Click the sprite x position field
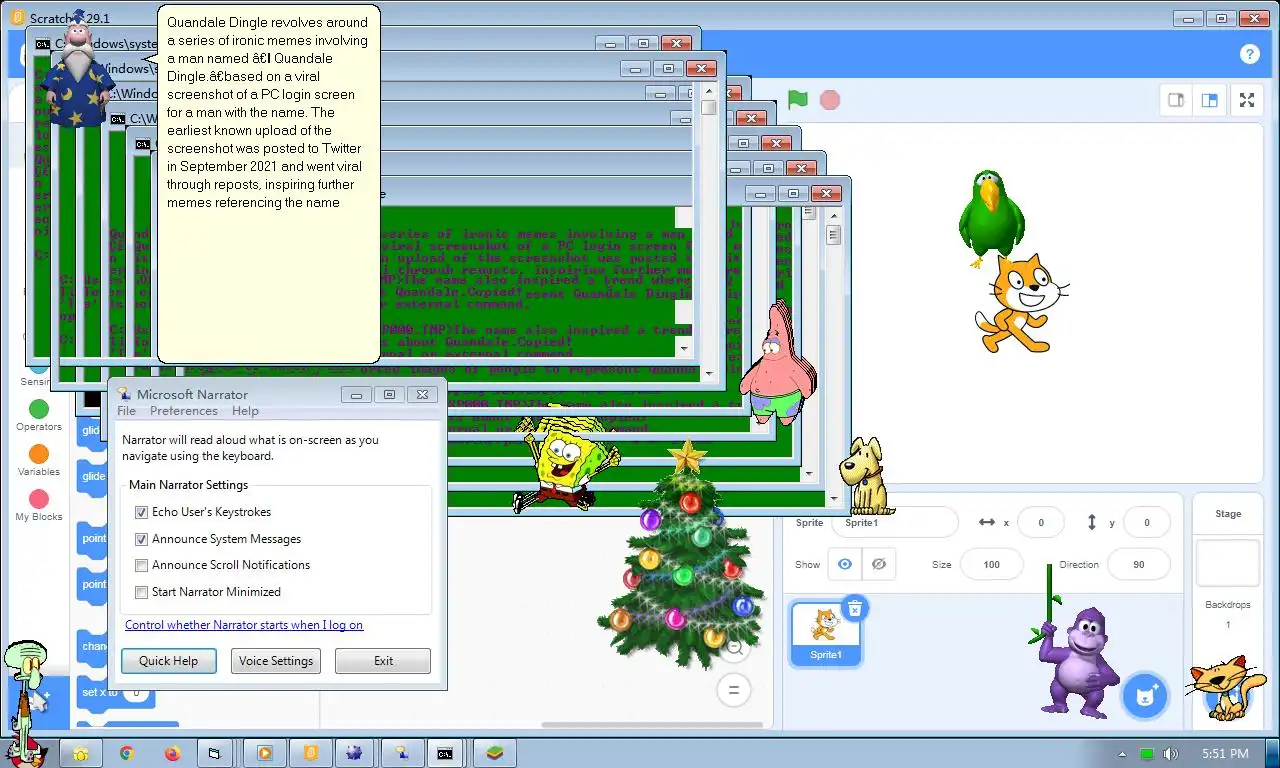This screenshot has height=768, width=1280. pyautogui.click(x=1041, y=522)
